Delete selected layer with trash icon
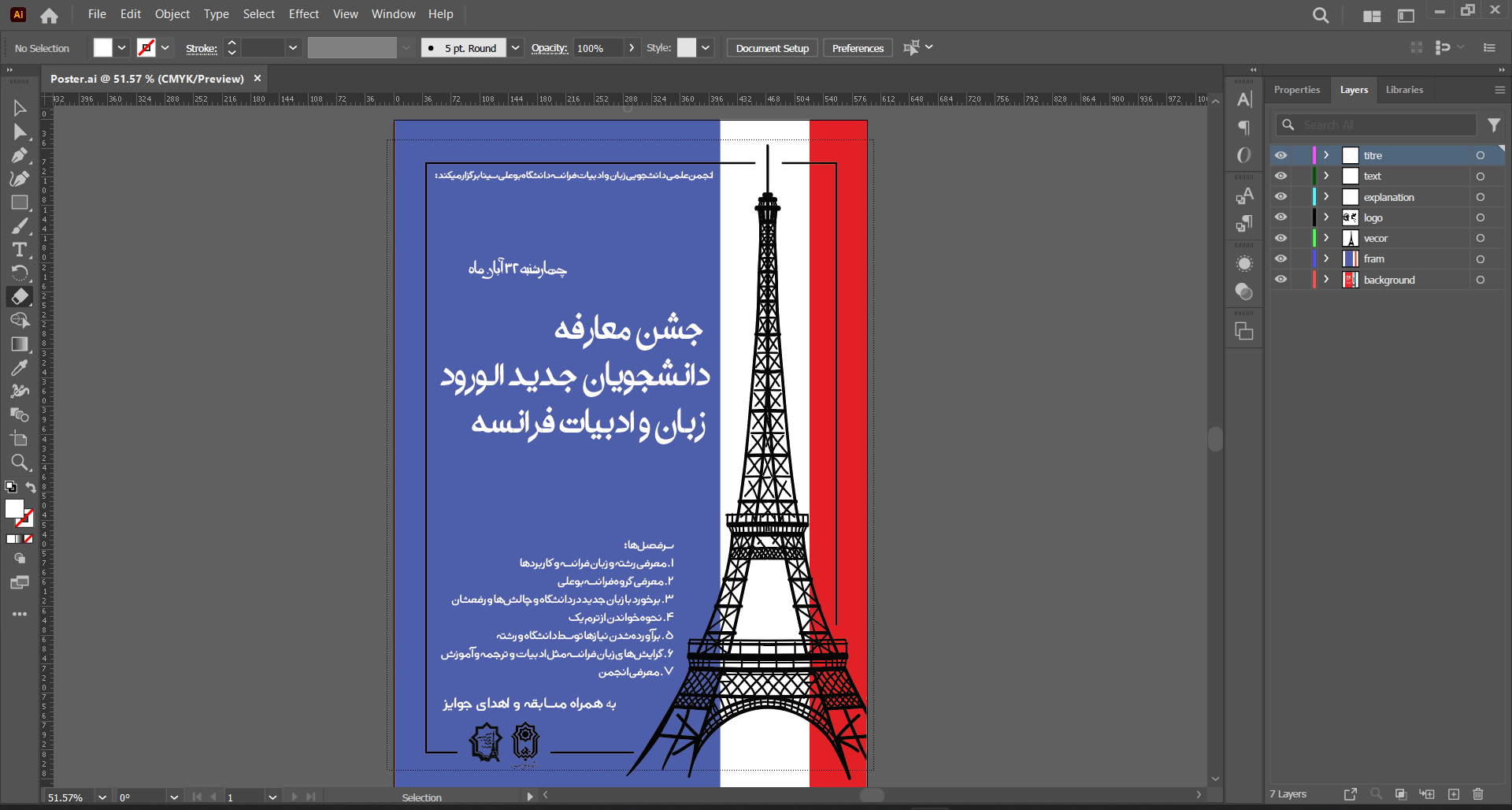The image size is (1512, 810). [x=1477, y=794]
